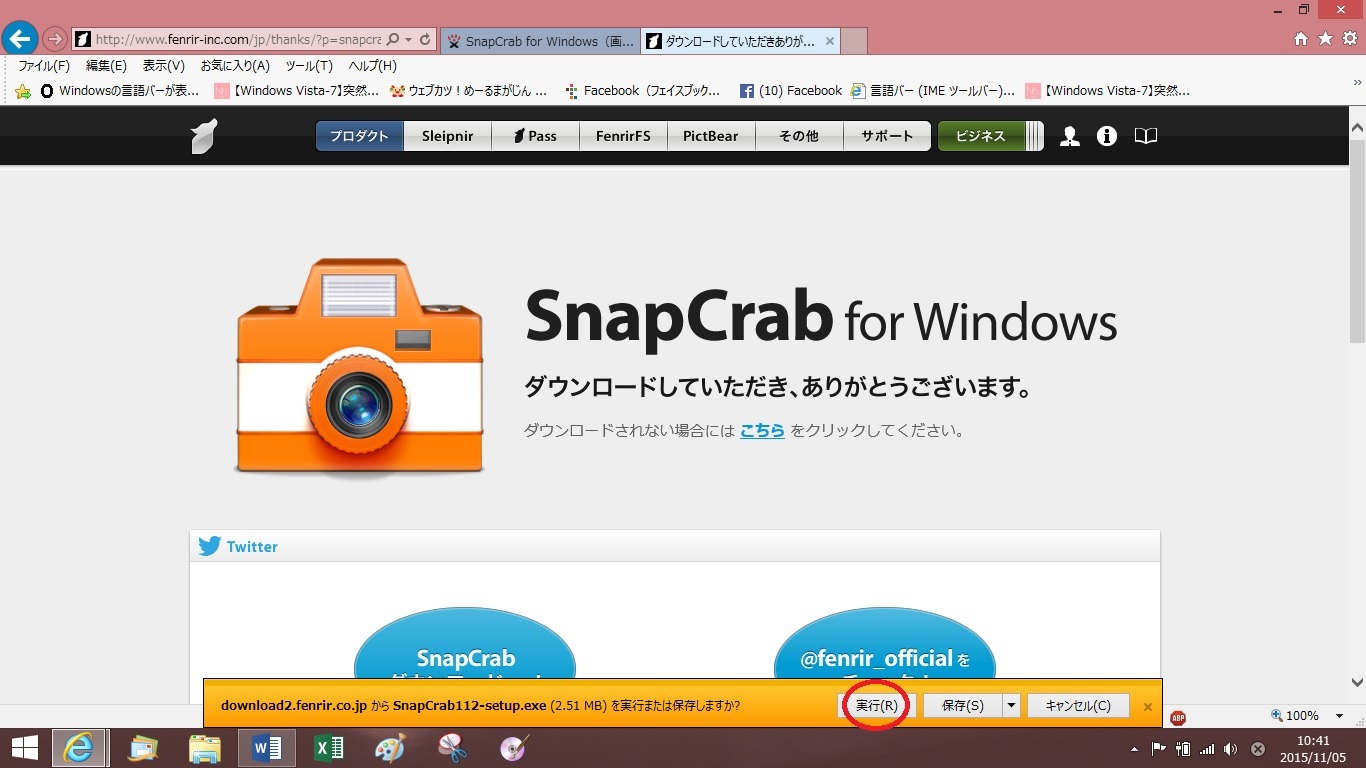Click the address bar search magnifier icon
This screenshot has width=1366, height=768.
tap(392, 40)
